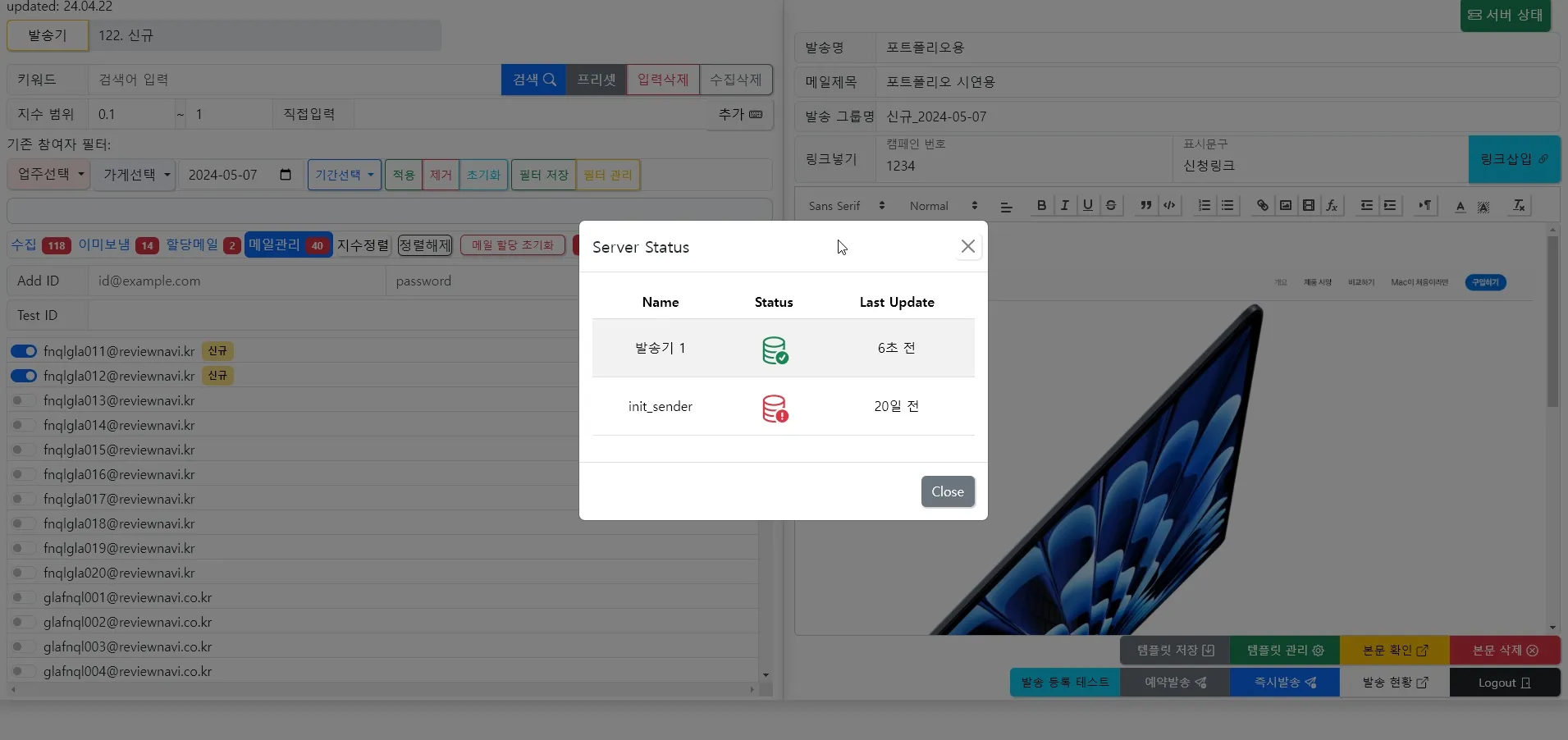Insert a blockquote using the quote icon
1568x740 pixels.
[1146, 205]
